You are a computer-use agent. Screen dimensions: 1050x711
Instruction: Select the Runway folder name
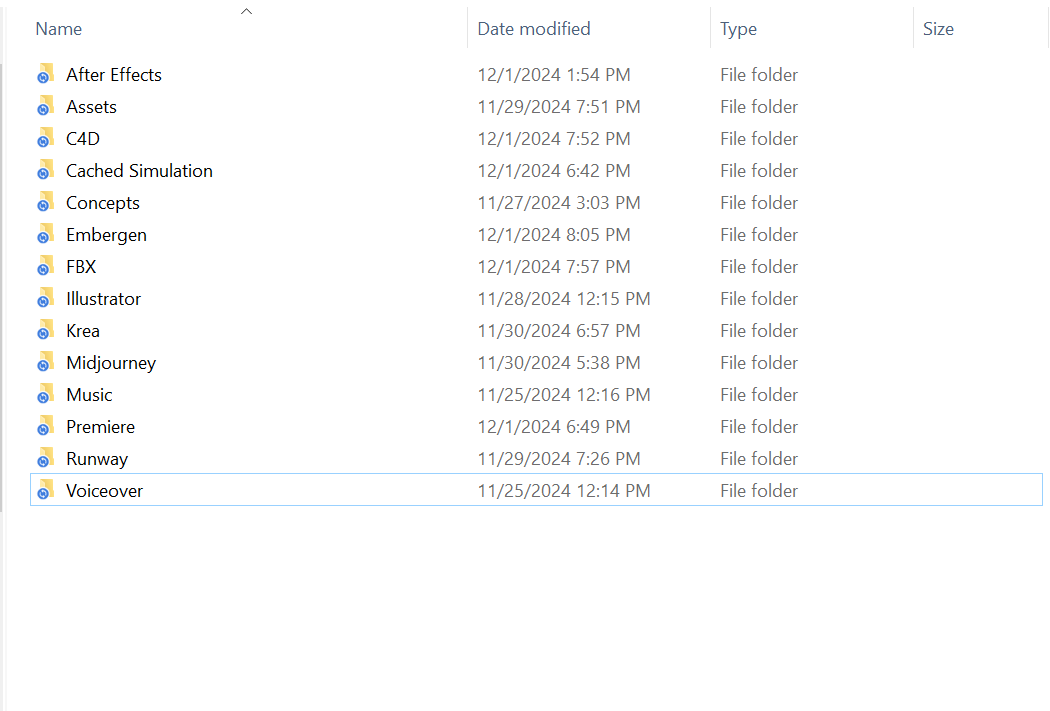click(x=97, y=459)
